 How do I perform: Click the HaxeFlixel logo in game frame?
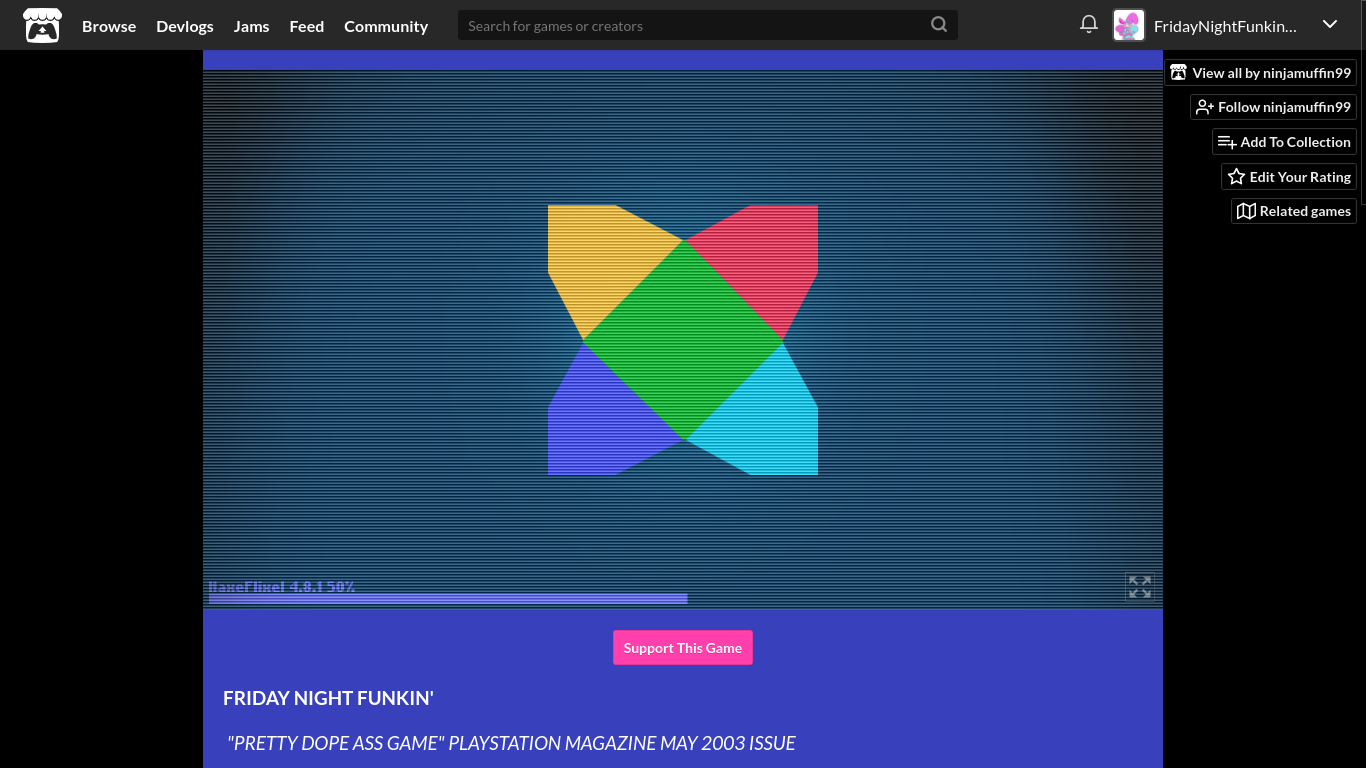(x=683, y=340)
